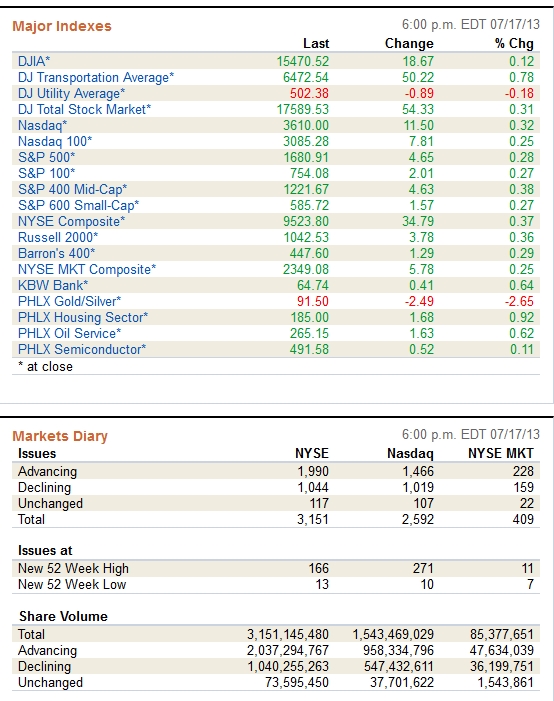Click the New 52 Week Low label
The image size is (554, 701).
[x=72, y=585]
